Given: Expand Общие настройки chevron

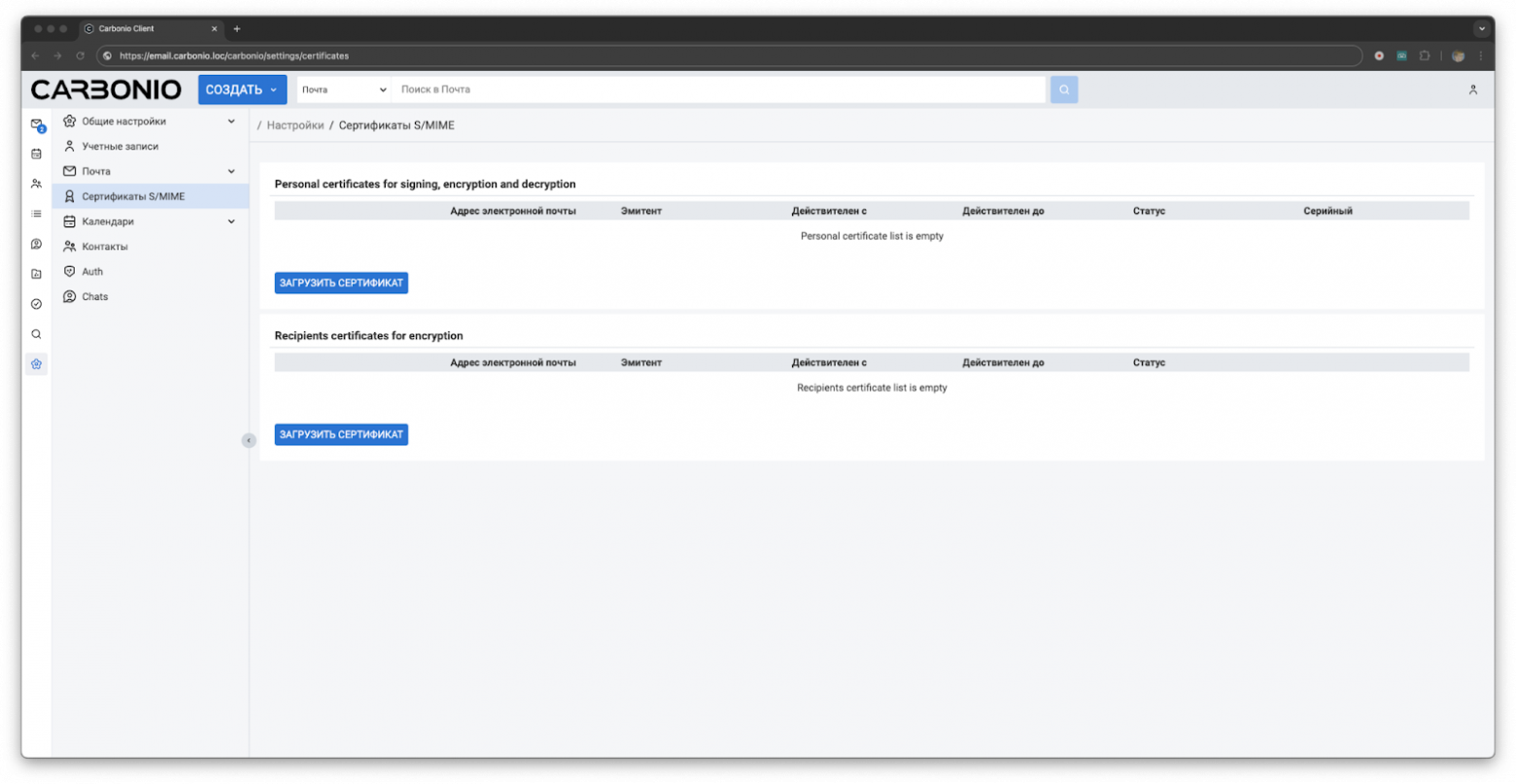Looking at the screenshot, I should [231, 121].
